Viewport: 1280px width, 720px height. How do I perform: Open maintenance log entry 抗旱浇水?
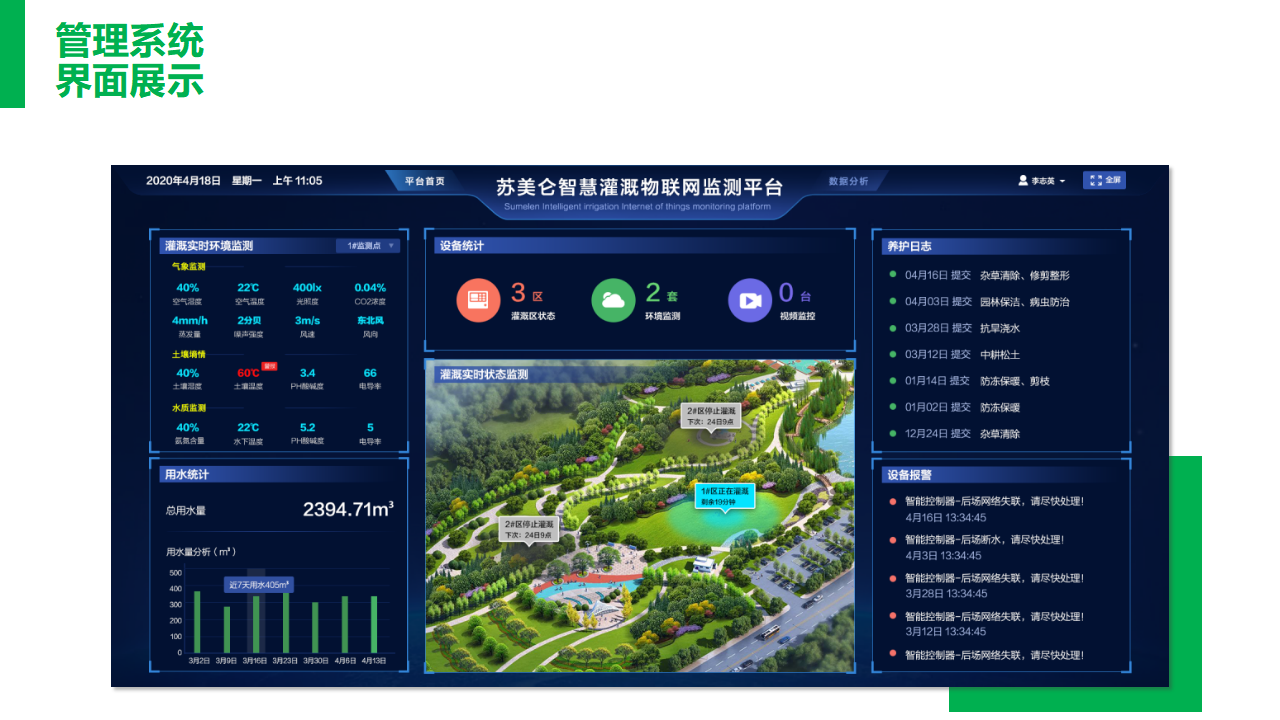coord(1000,328)
